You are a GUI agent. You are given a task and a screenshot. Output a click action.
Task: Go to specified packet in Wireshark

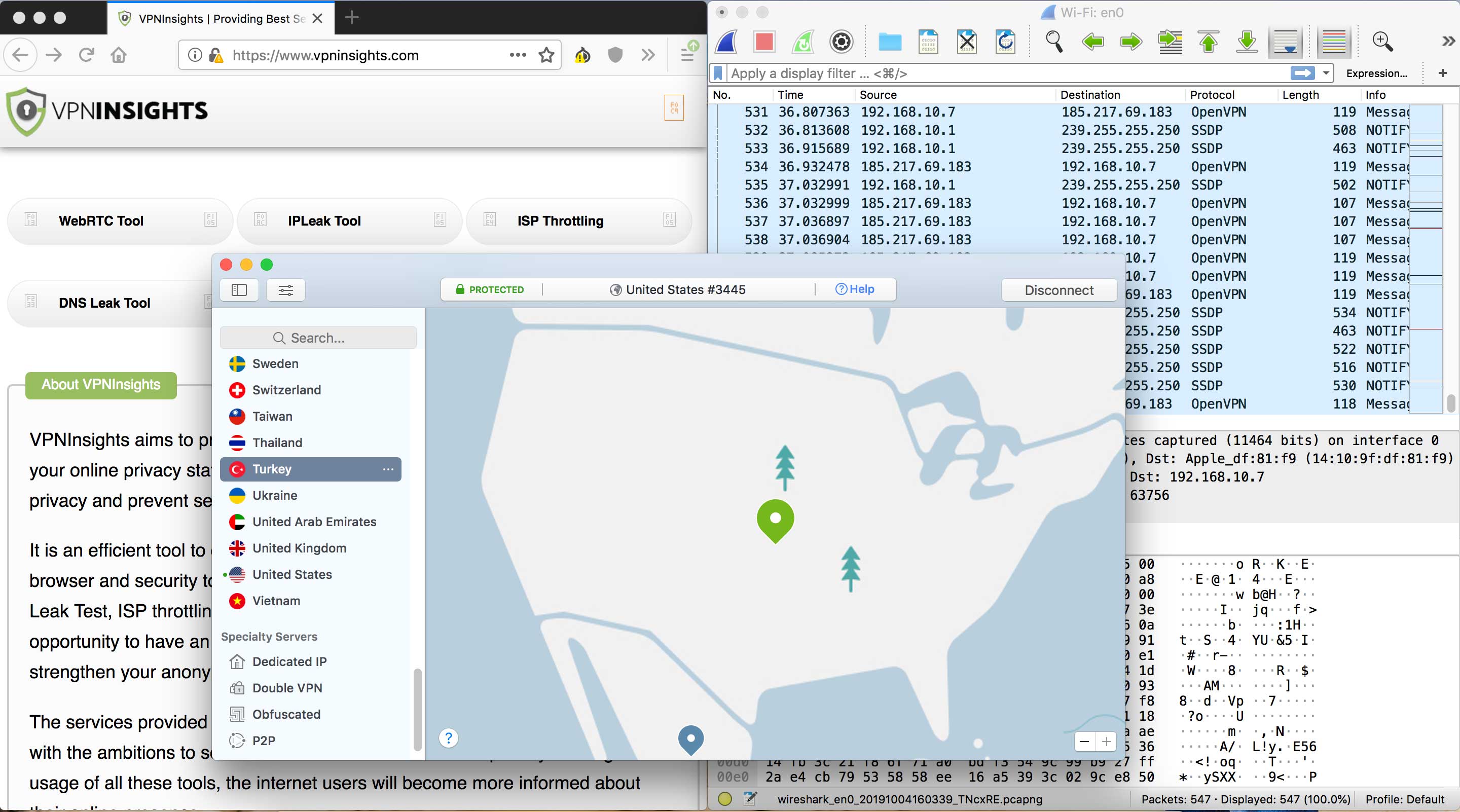[1170, 42]
